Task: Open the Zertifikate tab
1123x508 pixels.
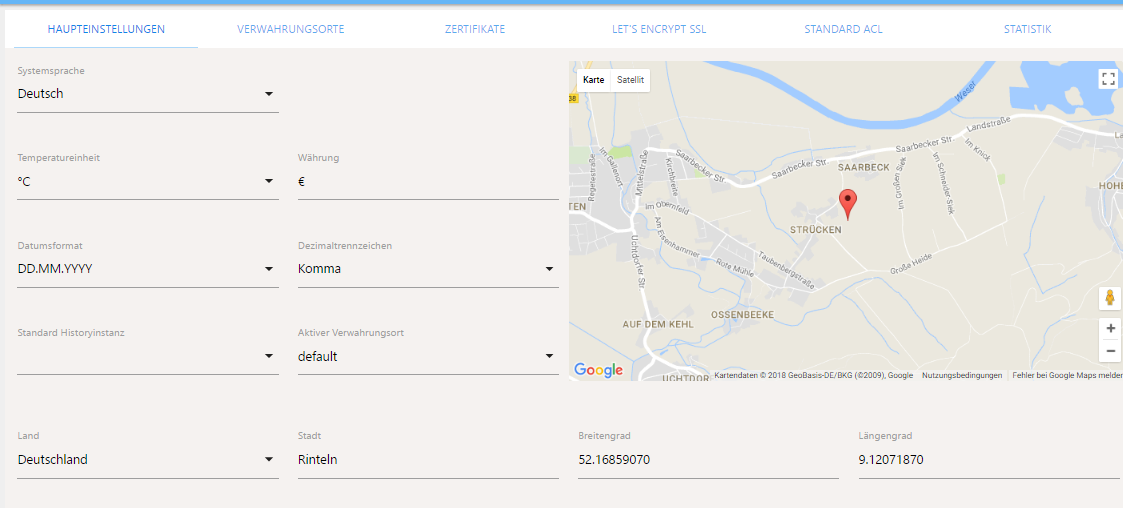Action: point(475,29)
